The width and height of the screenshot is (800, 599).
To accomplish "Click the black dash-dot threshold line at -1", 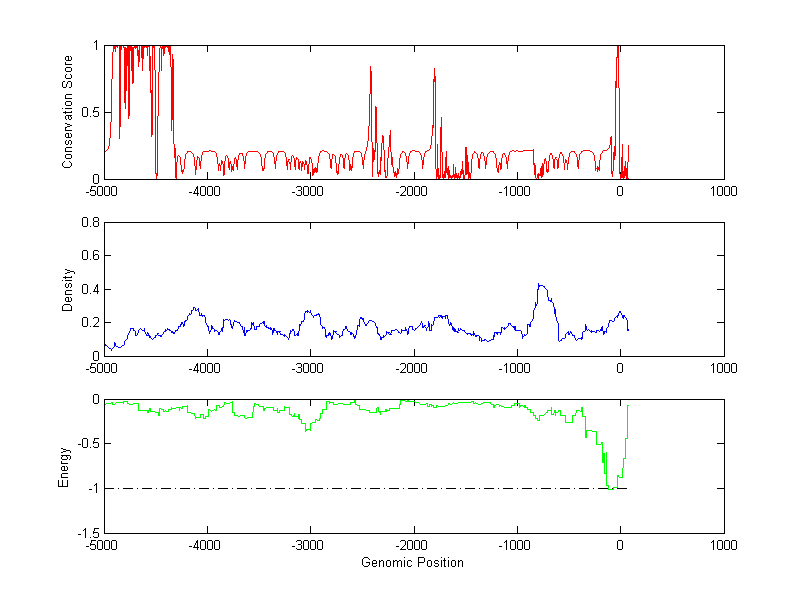I will tap(350, 488).
